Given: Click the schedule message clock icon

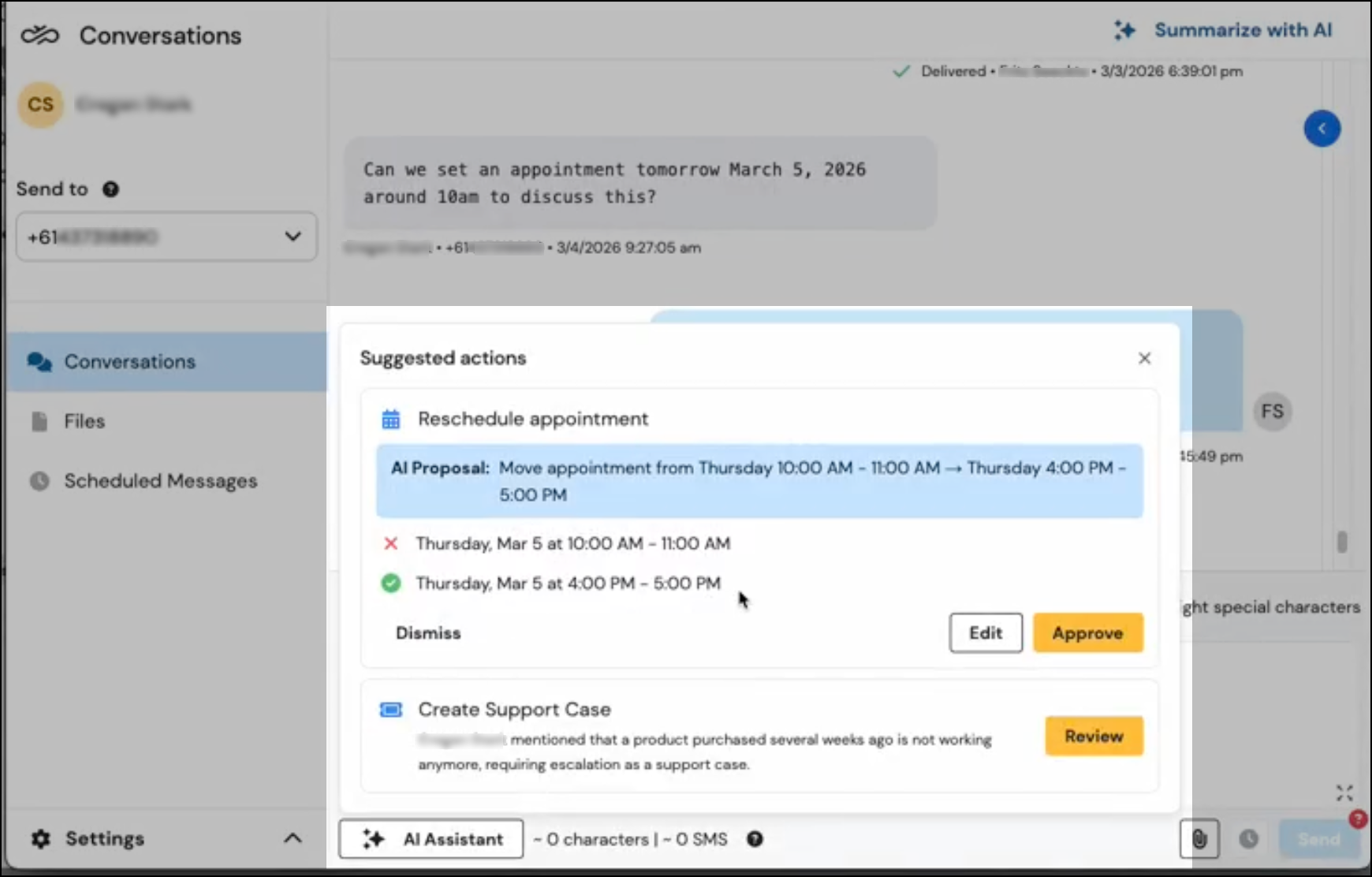Looking at the screenshot, I should [x=1249, y=839].
